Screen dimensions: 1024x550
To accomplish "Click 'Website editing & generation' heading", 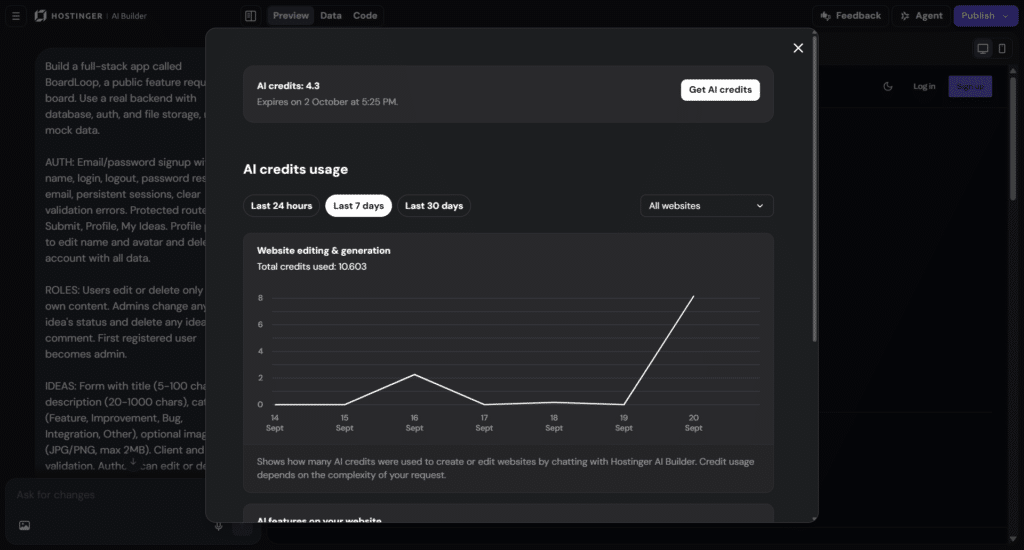I will point(323,250).
